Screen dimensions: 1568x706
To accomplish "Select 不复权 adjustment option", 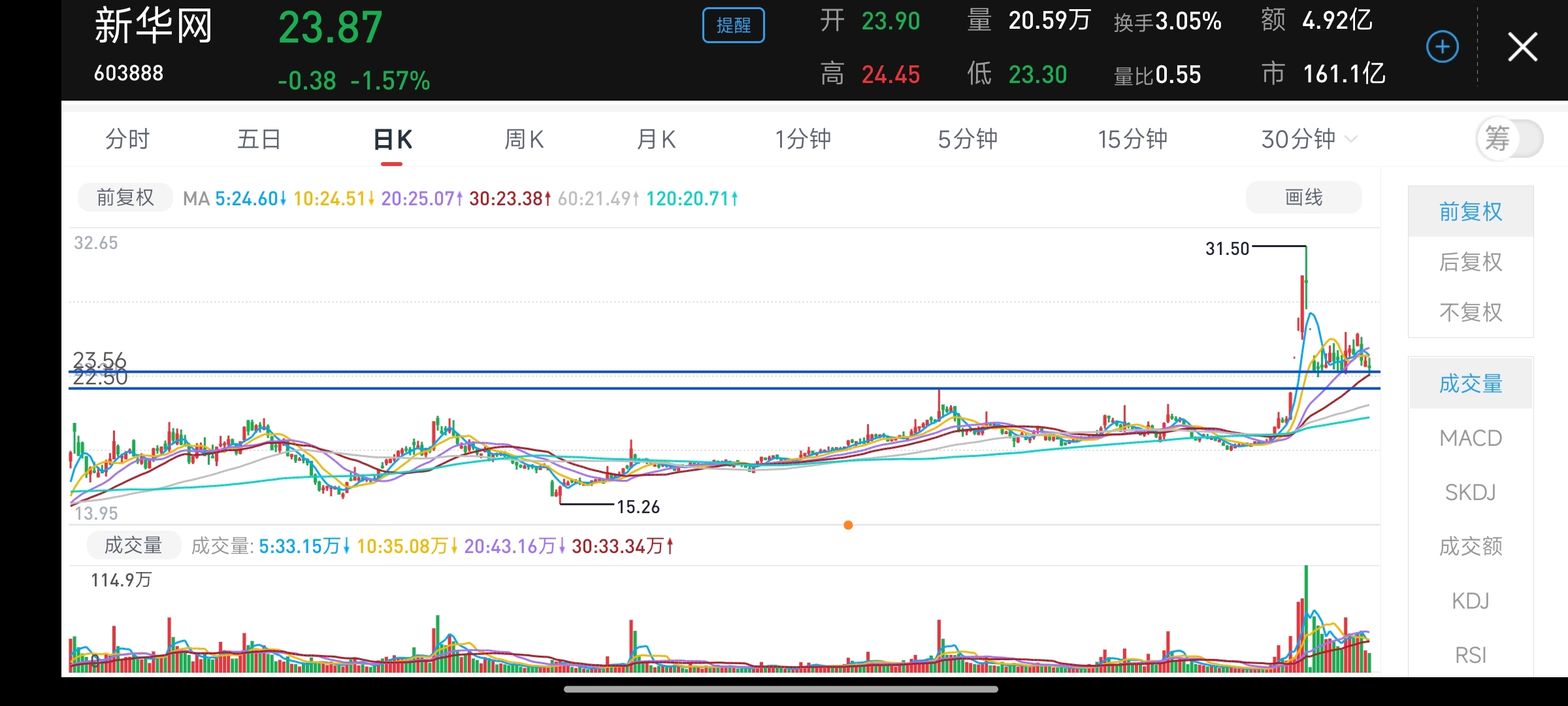I will pos(1470,312).
